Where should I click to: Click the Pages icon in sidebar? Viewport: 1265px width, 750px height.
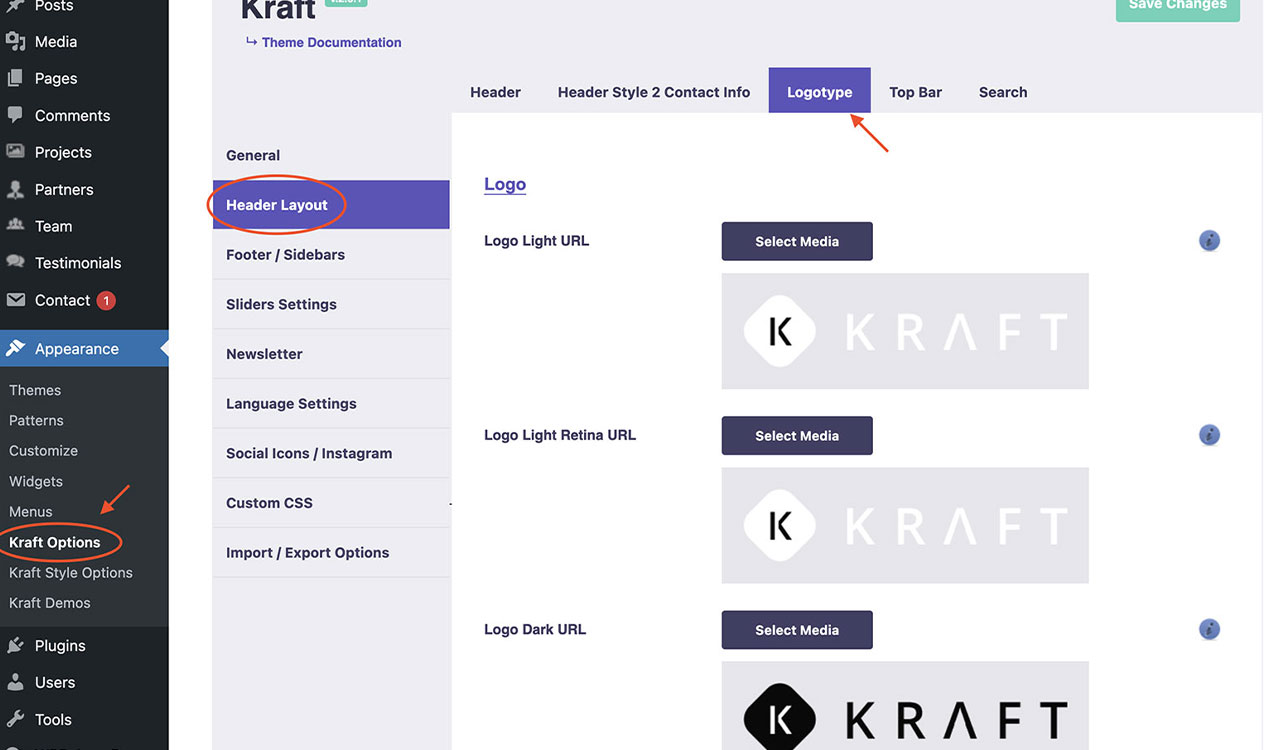pos(15,79)
